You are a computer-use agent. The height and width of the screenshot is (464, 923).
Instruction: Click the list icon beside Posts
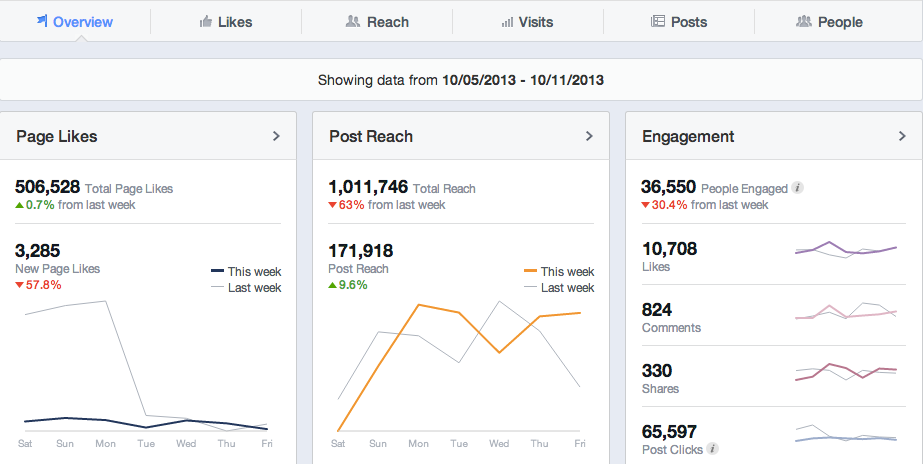(x=658, y=22)
